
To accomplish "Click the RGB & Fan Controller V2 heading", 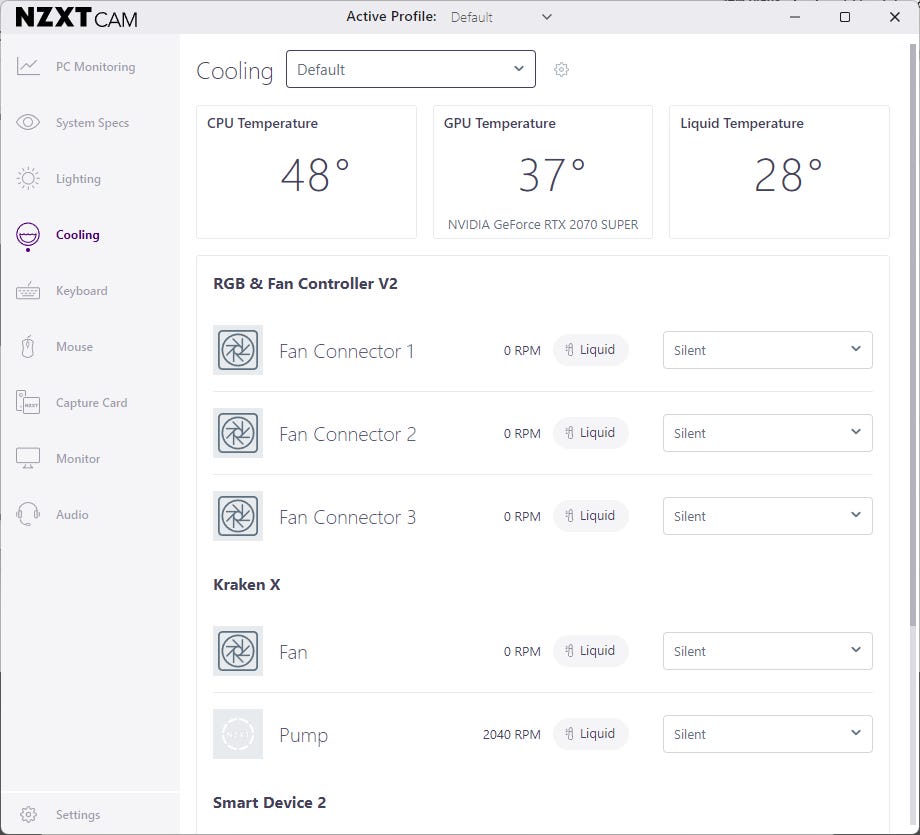I will tap(305, 283).
